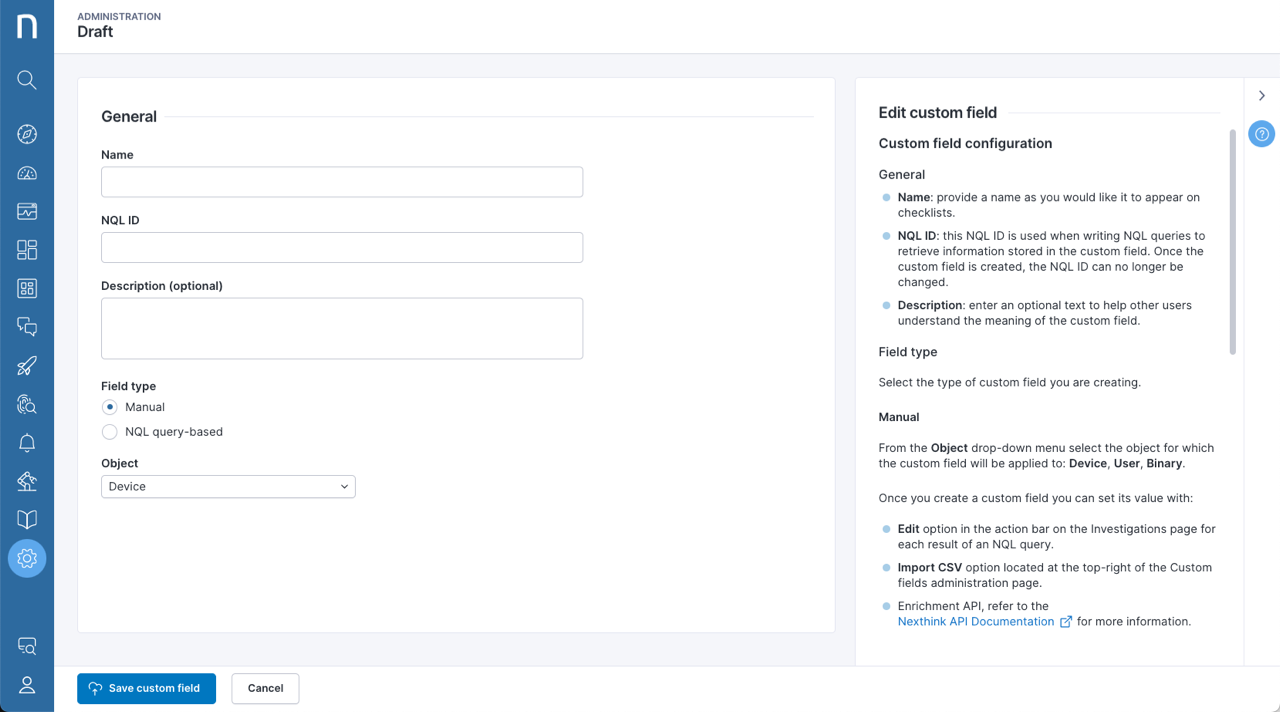The width and height of the screenshot is (1280, 712).
Task: Open the Object dropdown showing Device
Action: pos(228,486)
